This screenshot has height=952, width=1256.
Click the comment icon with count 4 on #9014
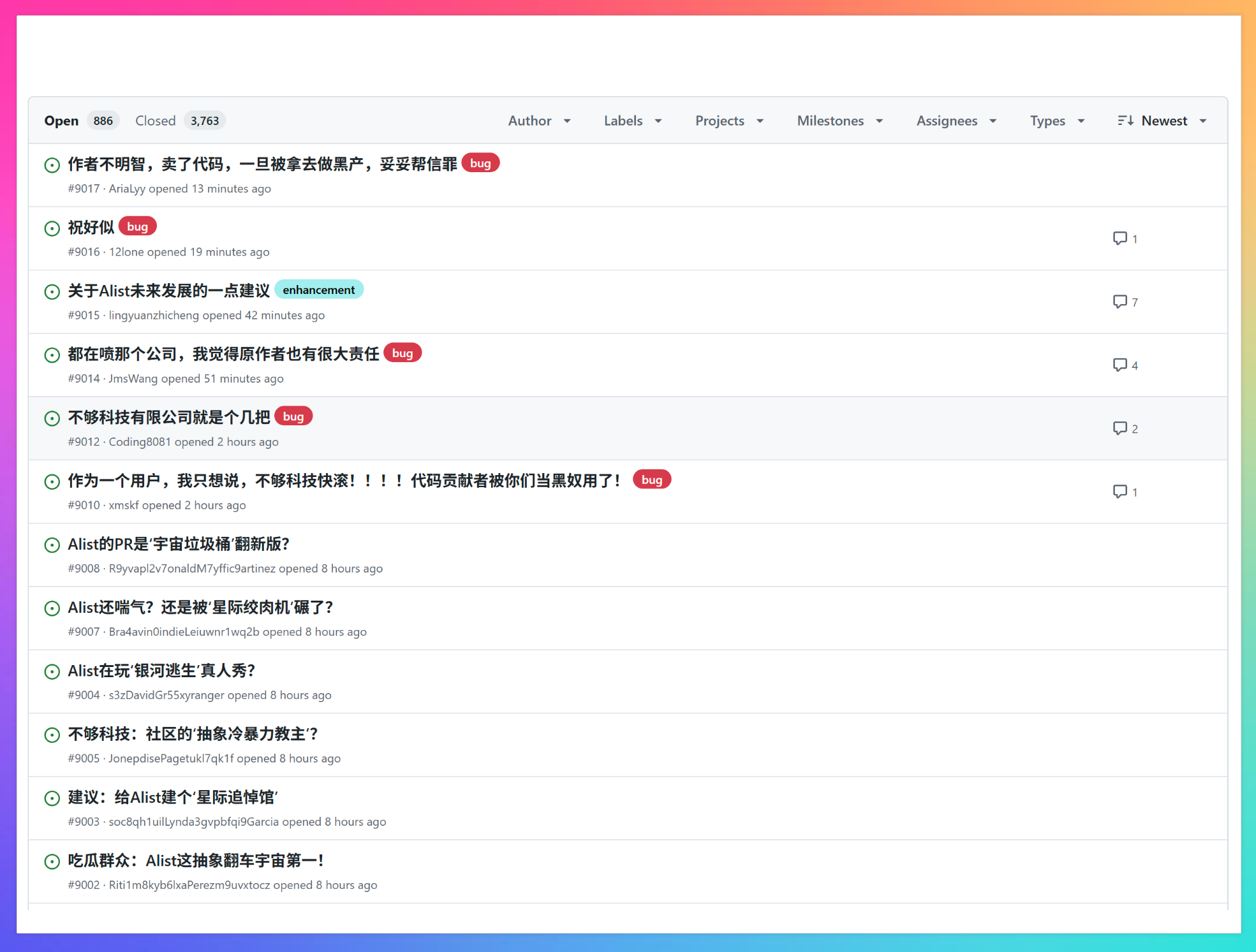pyautogui.click(x=1121, y=364)
